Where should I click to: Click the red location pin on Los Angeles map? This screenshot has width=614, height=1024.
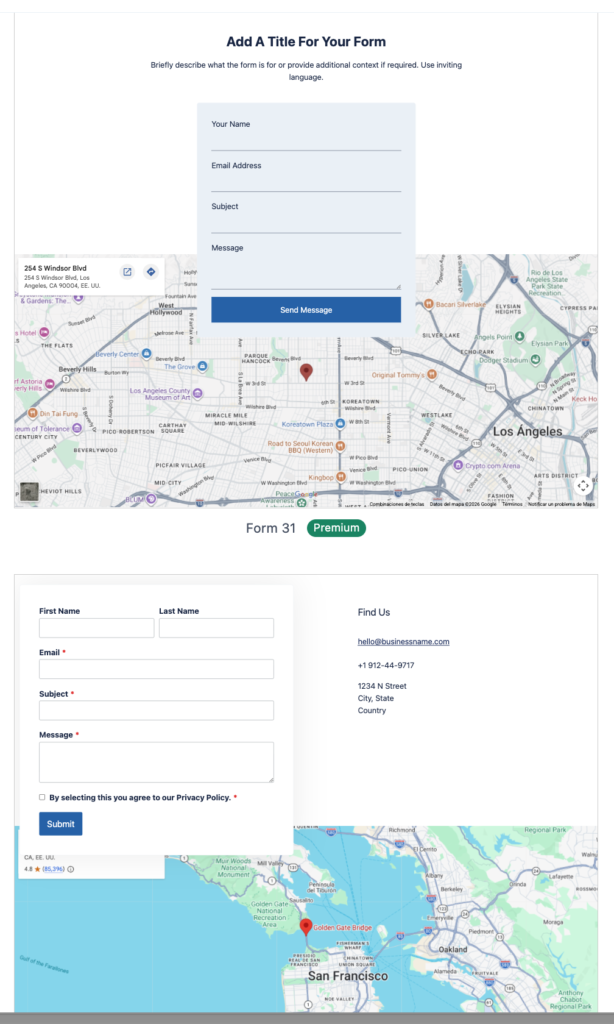click(x=306, y=372)
